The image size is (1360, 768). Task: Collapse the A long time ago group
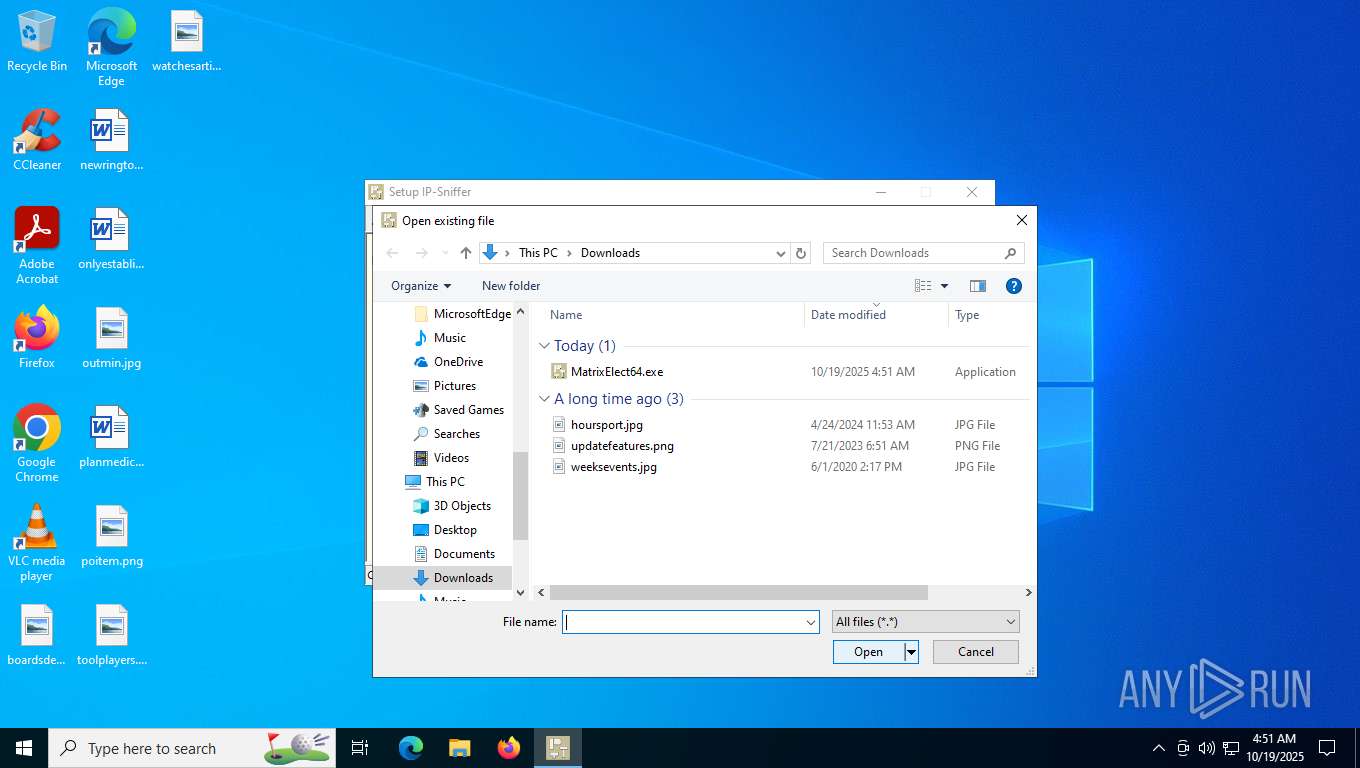coord(545,399)
